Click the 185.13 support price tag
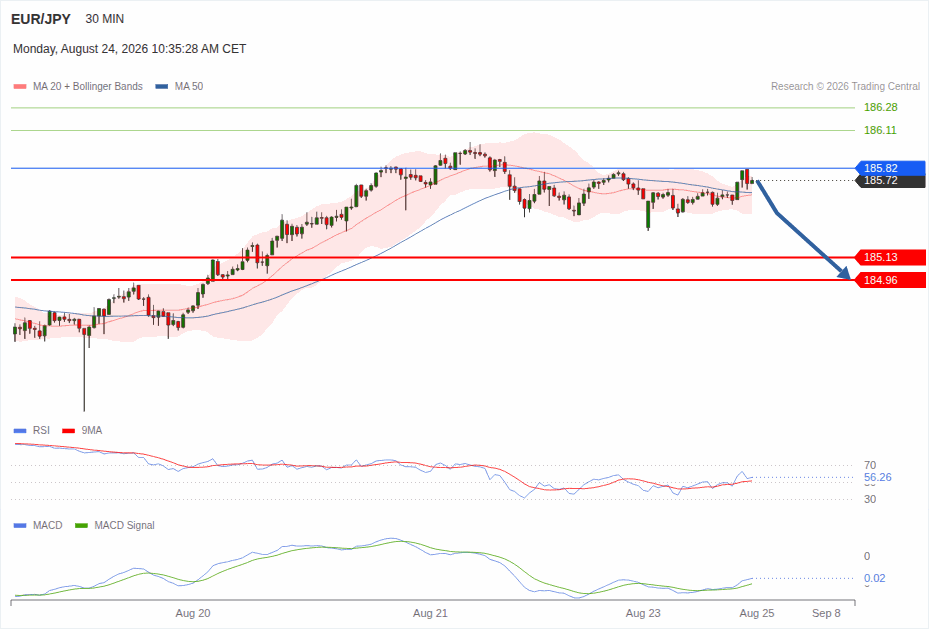The image size is (929, 629). click(x=890, y=257)
